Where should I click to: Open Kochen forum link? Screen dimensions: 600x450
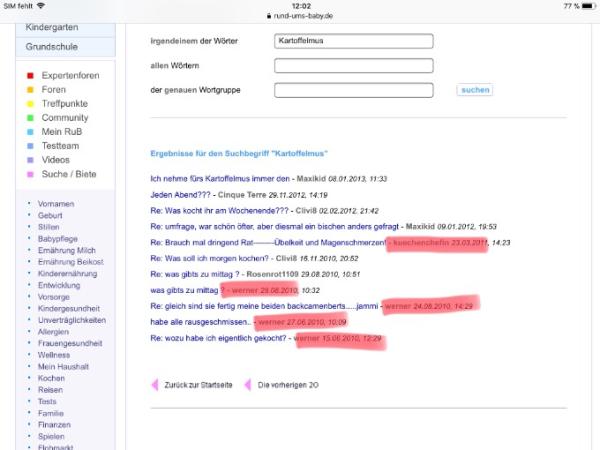click(51, 378)
